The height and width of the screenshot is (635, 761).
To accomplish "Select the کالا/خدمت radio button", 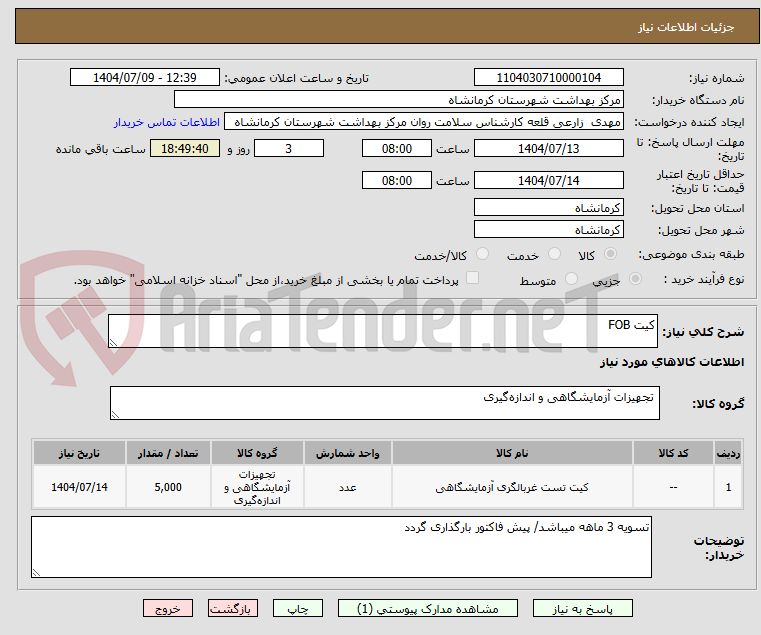I will coord(482,254).
